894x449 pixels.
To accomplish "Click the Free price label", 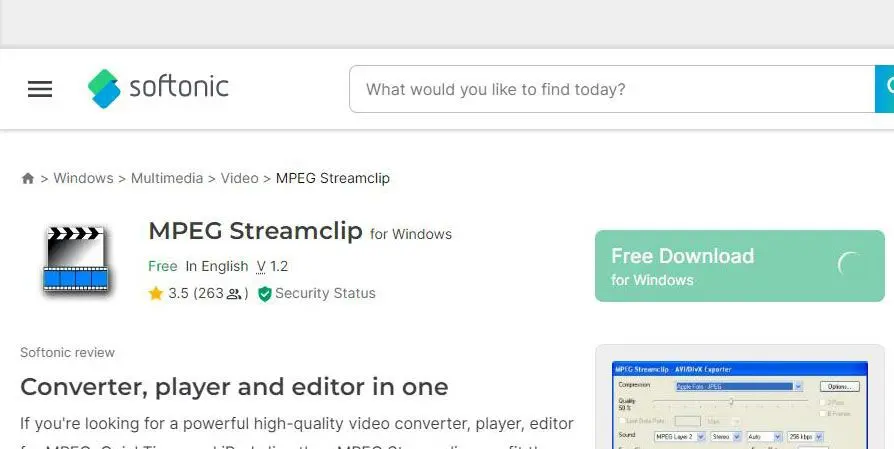I will (163, 266).
